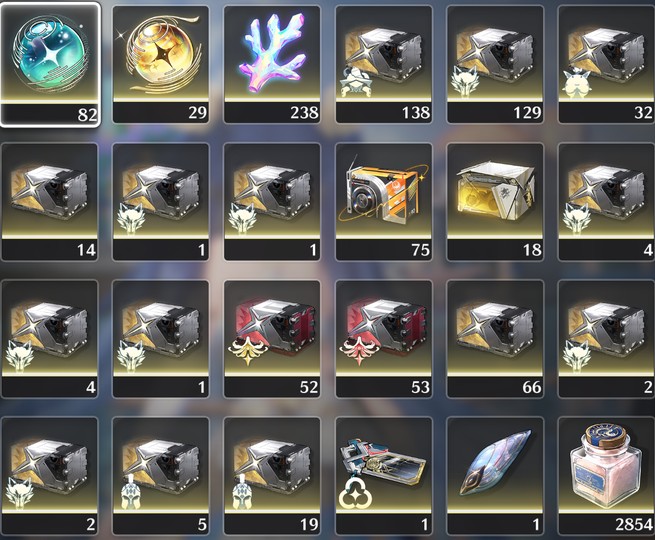Select the wolf-emblem chest with count 129
Image resolution: width=655 pixels, height=540 pixels.
click(x=495, y=64)
